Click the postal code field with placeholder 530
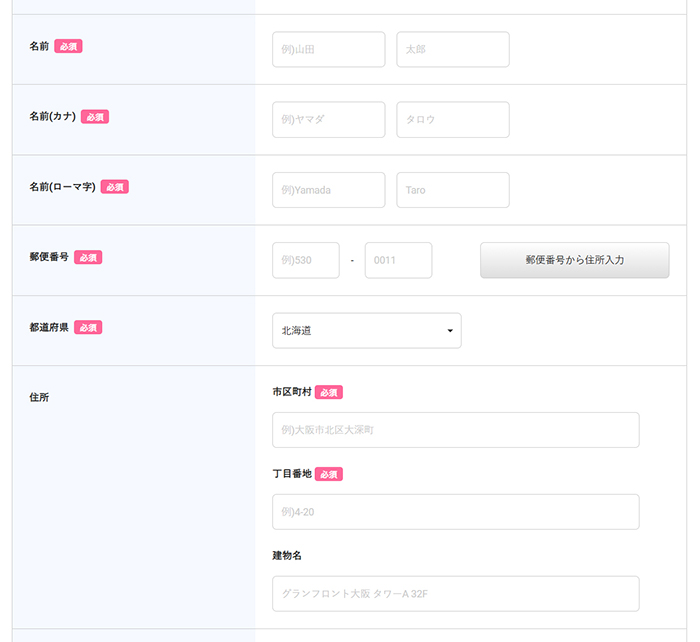700x642 pixels. click(305, 260)
